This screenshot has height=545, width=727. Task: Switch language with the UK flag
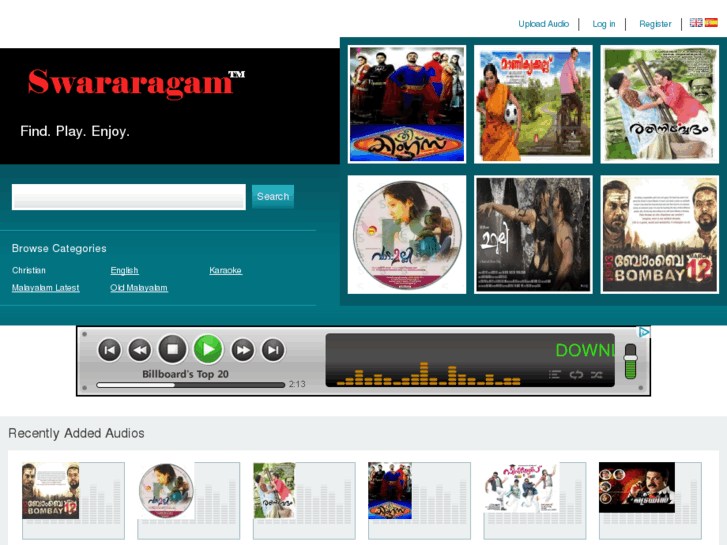pyautogui.click(x=696, y=22)
